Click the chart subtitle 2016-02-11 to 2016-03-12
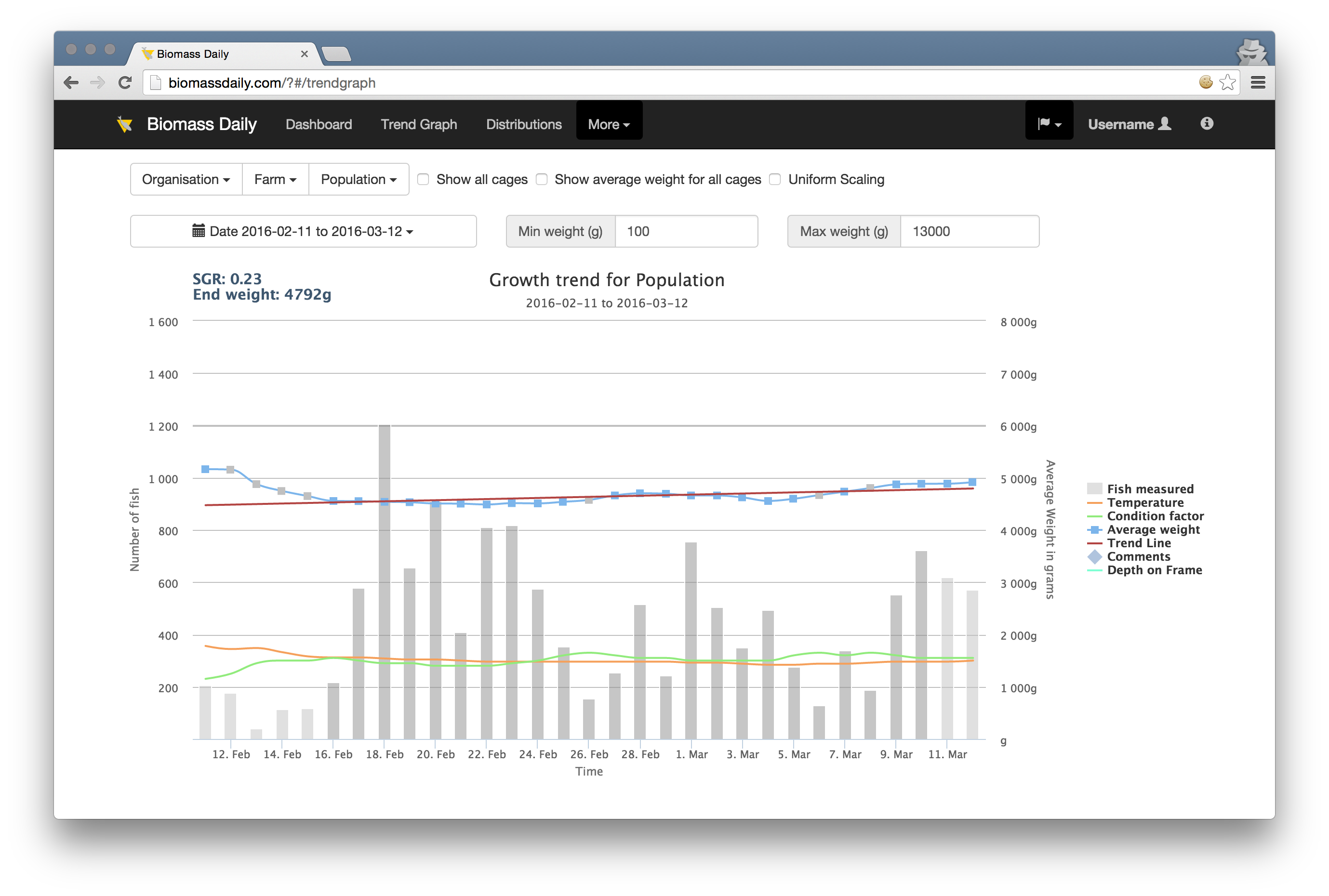This screenshot has width=1329, height=896. pyautogui.click(x=607, y=303)
